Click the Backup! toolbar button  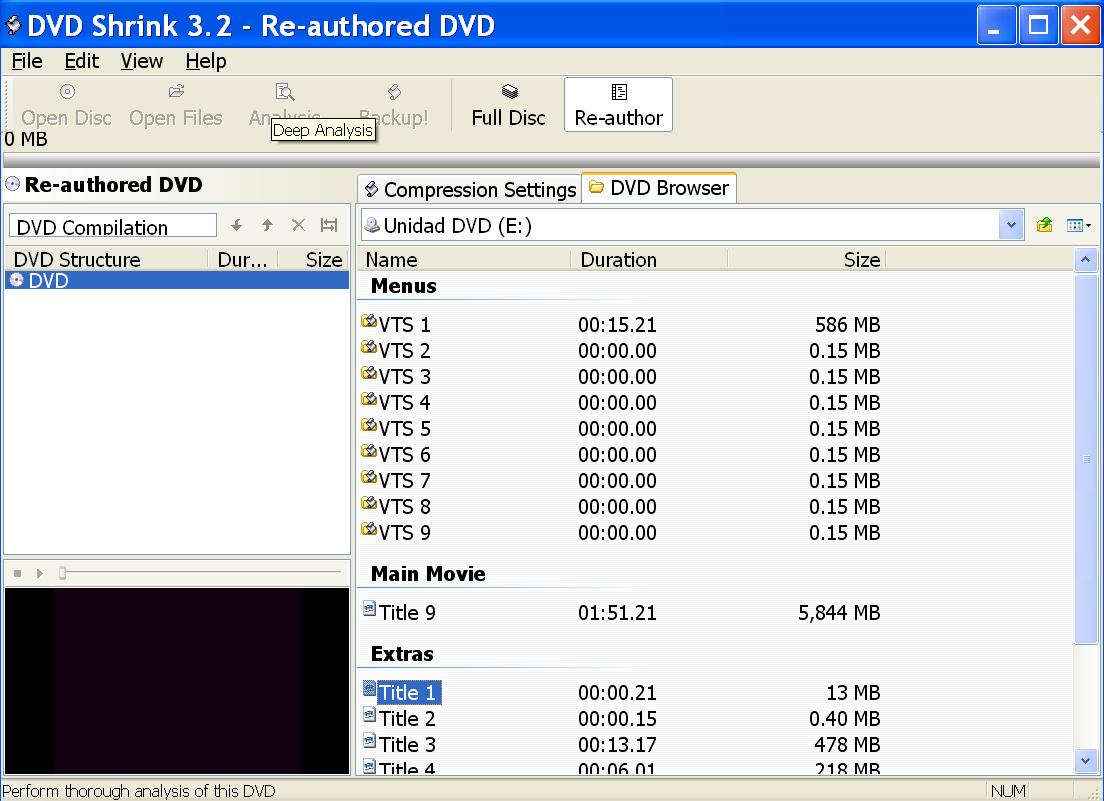(x=394, y=105)
